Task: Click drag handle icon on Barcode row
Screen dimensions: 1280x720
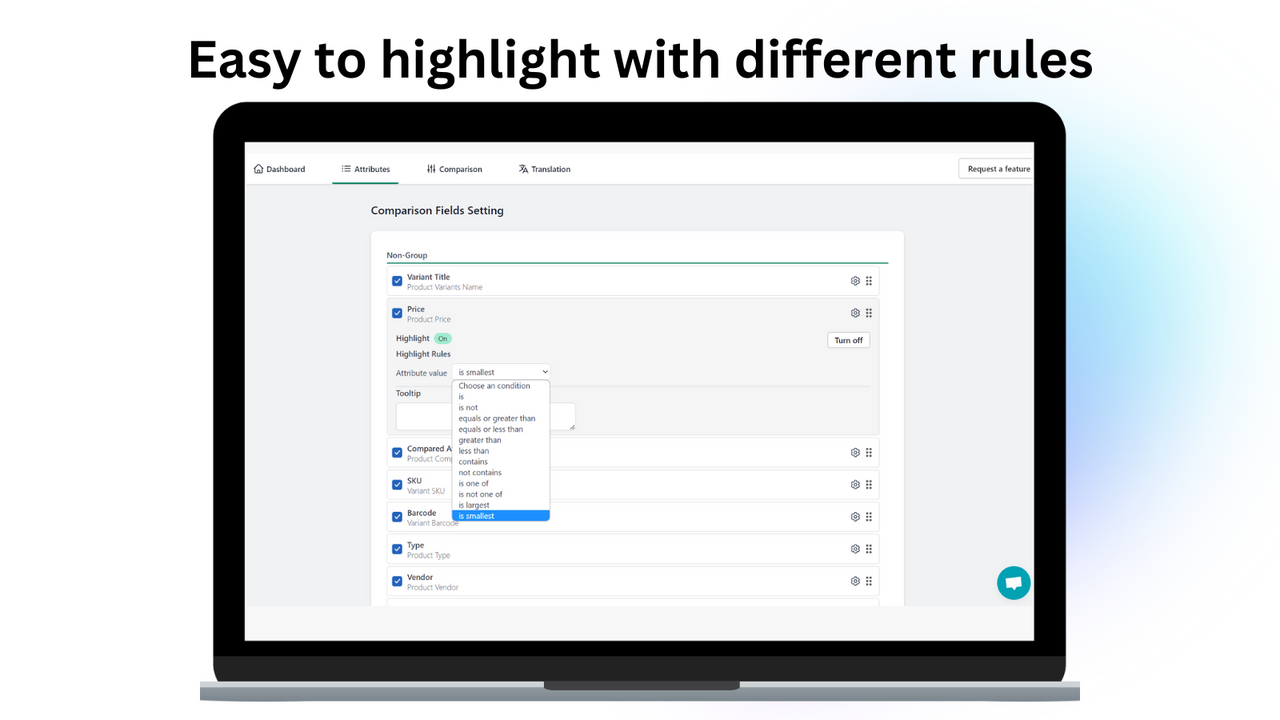Action: point(869,516)
